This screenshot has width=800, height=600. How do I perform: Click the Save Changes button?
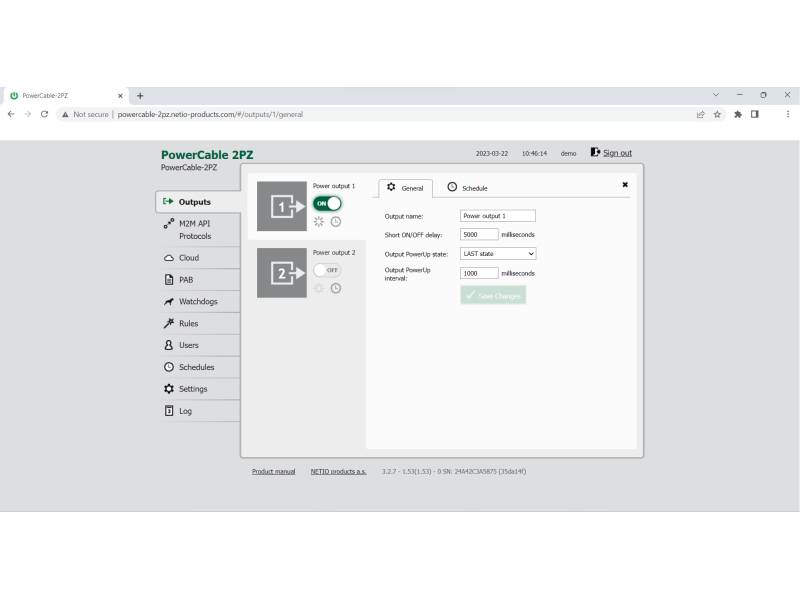[493, 295]
